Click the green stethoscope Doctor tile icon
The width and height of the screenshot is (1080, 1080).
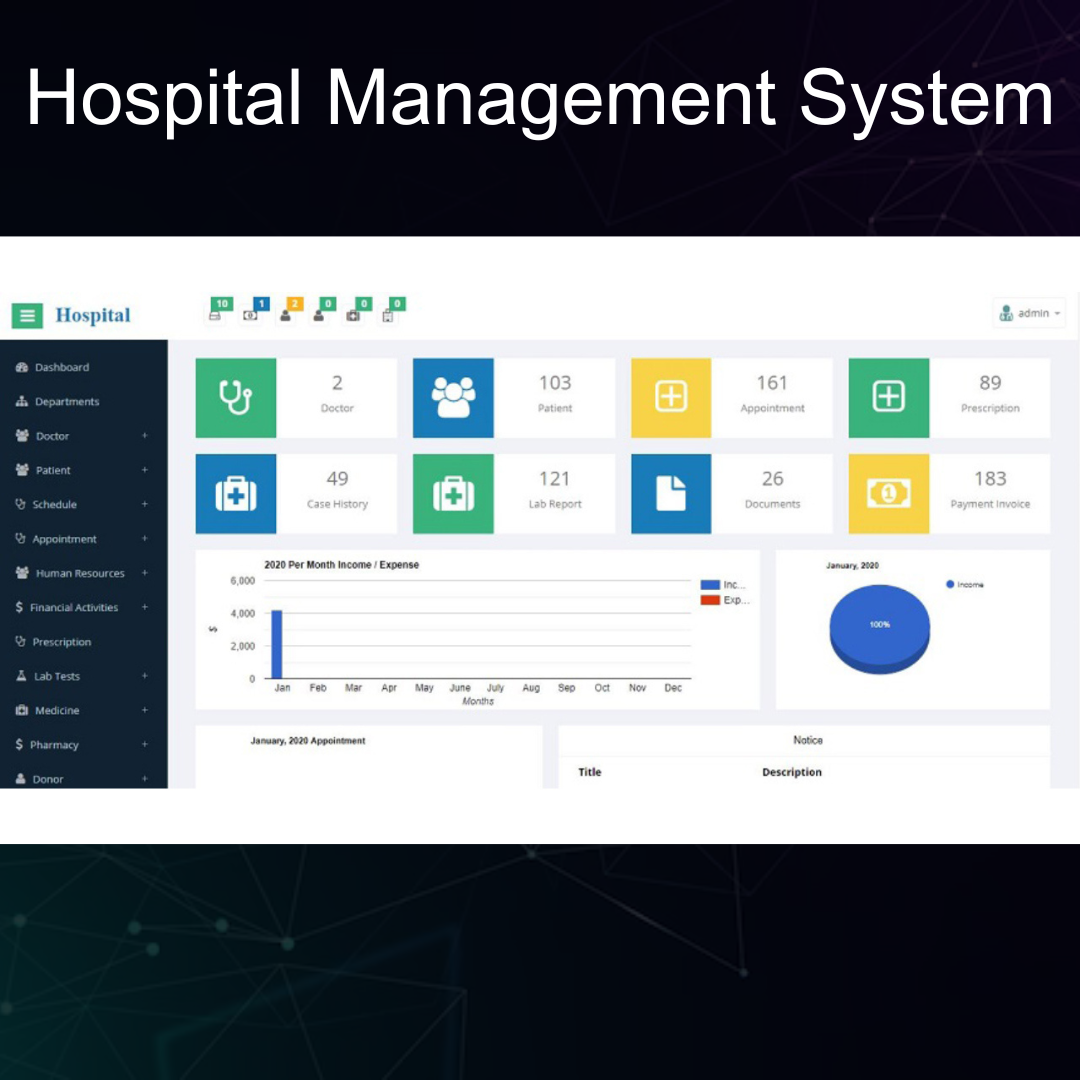236,398
